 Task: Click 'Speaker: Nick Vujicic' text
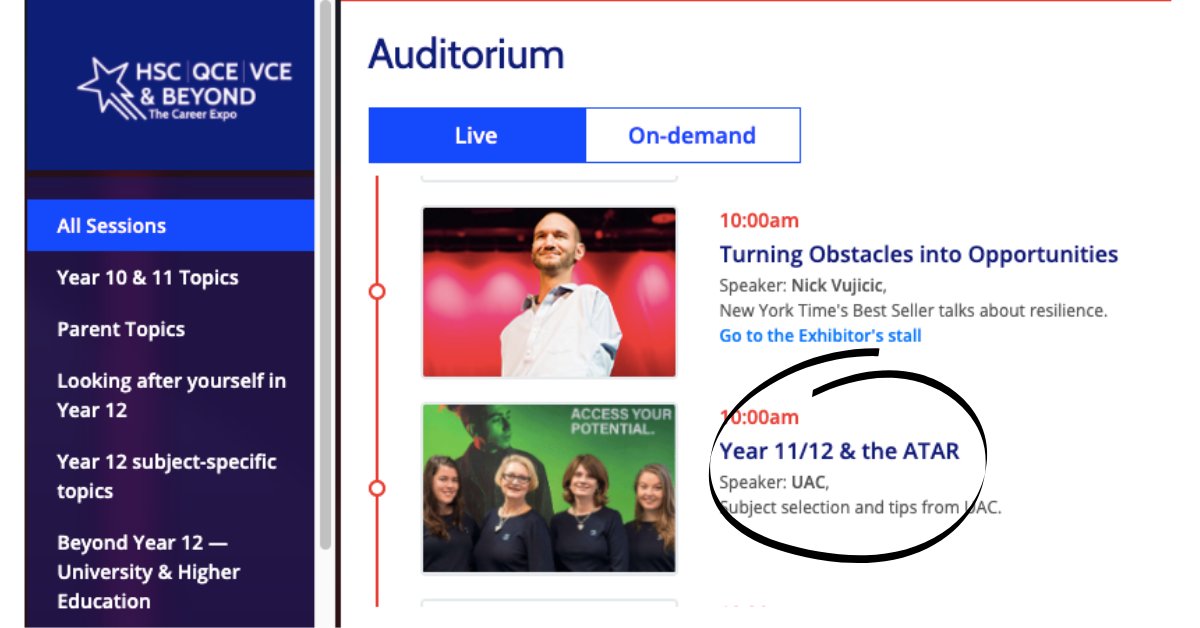coord(802,286)
